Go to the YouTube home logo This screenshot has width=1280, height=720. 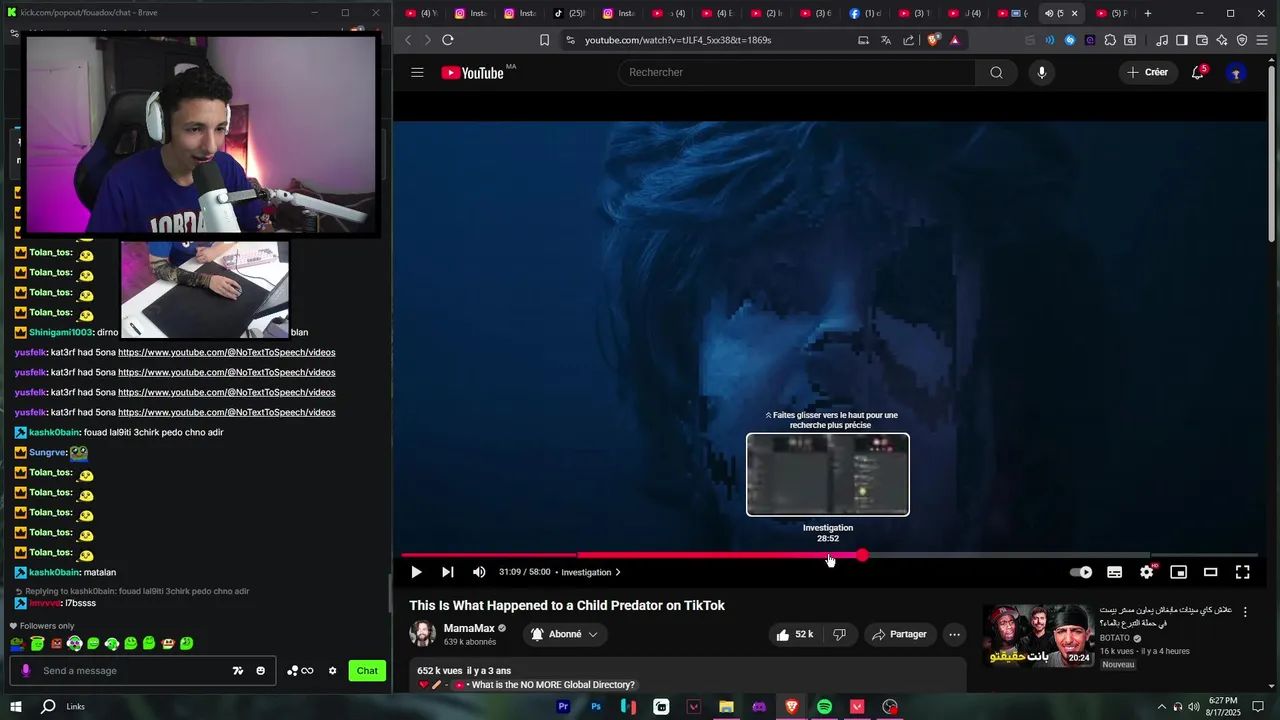click(473, 73)
